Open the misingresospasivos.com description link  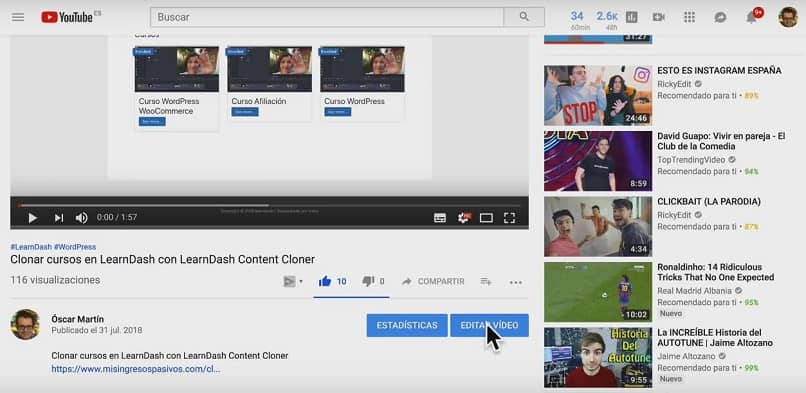click(x=136, y=369)
